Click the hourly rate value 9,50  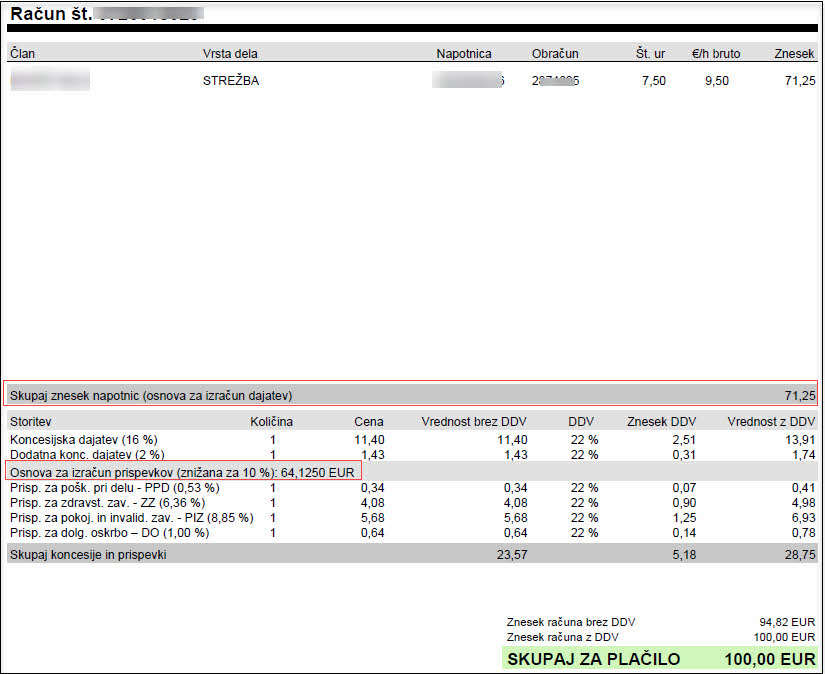coord(717,81)
